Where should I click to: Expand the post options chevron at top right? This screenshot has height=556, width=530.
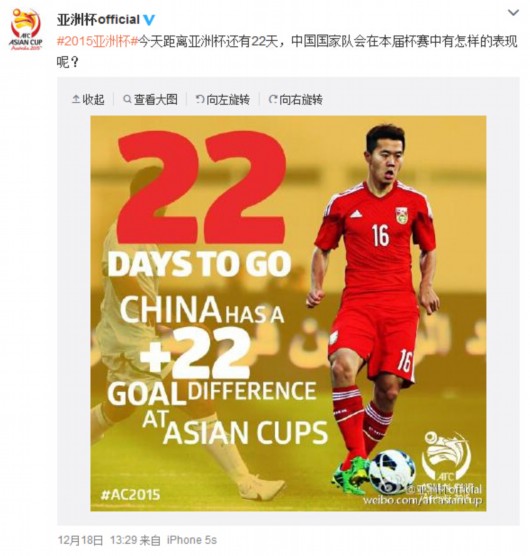(513, 13)
